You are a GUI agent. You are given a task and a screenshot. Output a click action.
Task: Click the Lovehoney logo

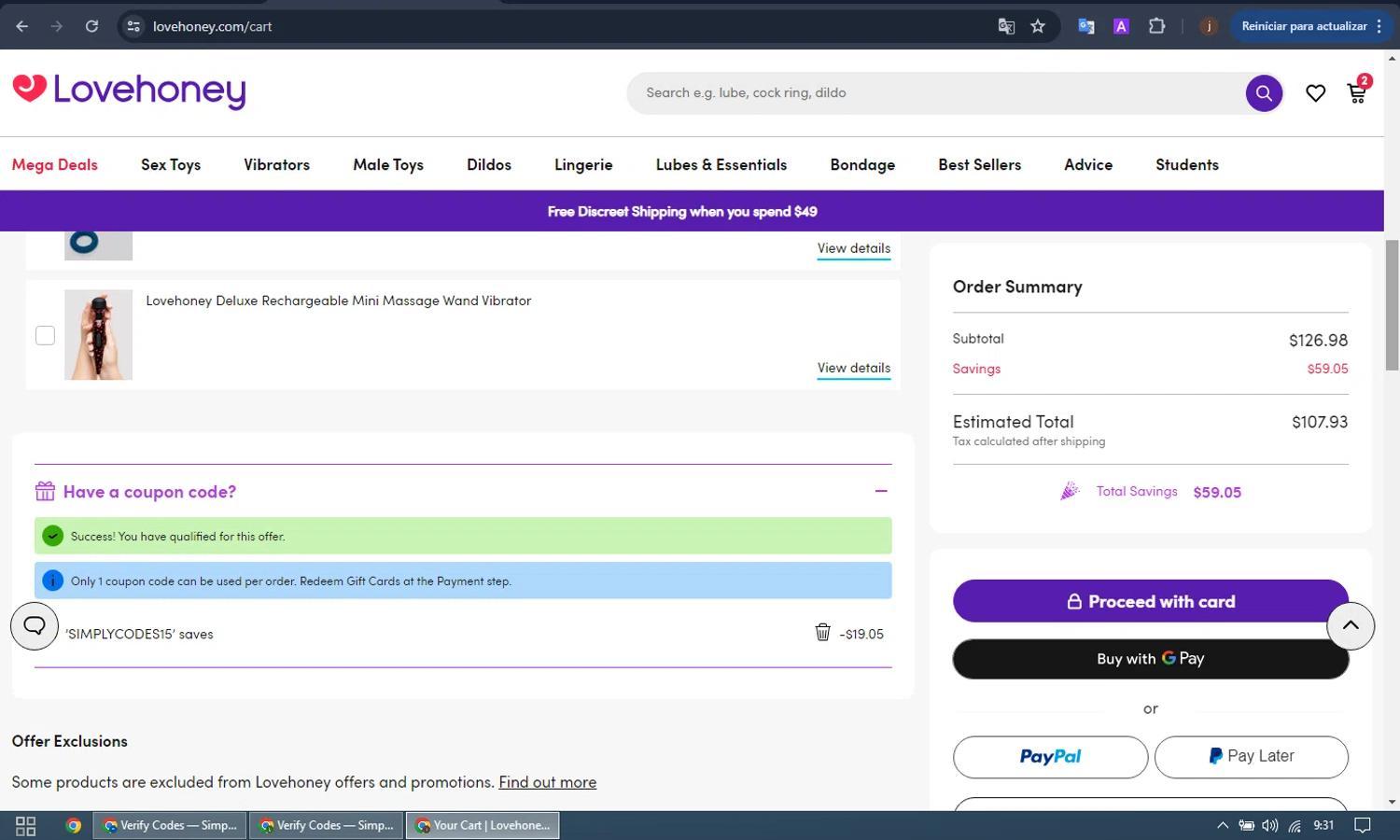[129, 91]
